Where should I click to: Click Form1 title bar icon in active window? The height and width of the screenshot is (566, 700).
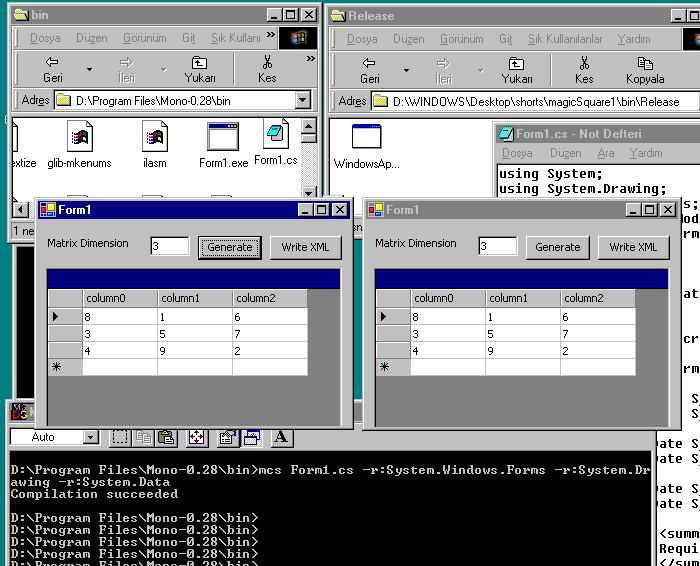pyautogui.click(x=48, y=209)
